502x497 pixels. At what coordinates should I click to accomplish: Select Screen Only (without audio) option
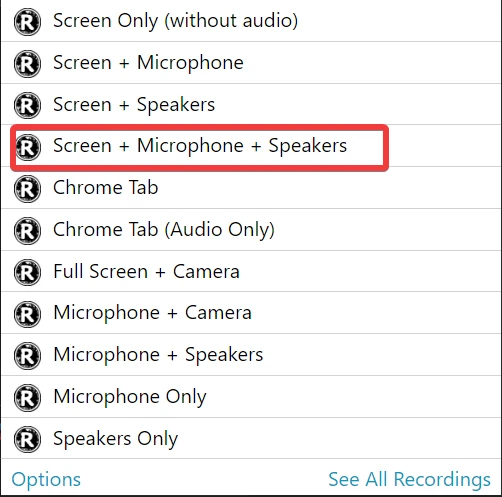pyautogui.click(x=251, y=21)
